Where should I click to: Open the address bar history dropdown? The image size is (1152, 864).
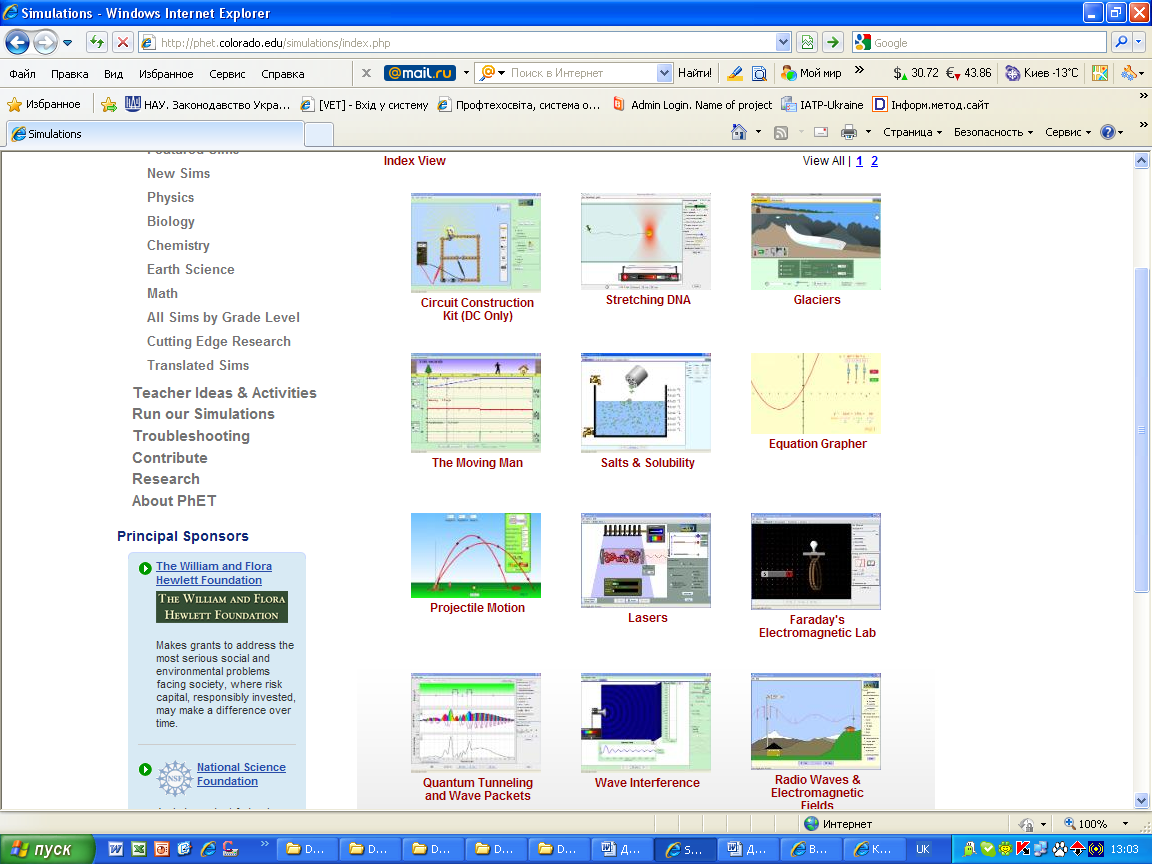[783, 43]
